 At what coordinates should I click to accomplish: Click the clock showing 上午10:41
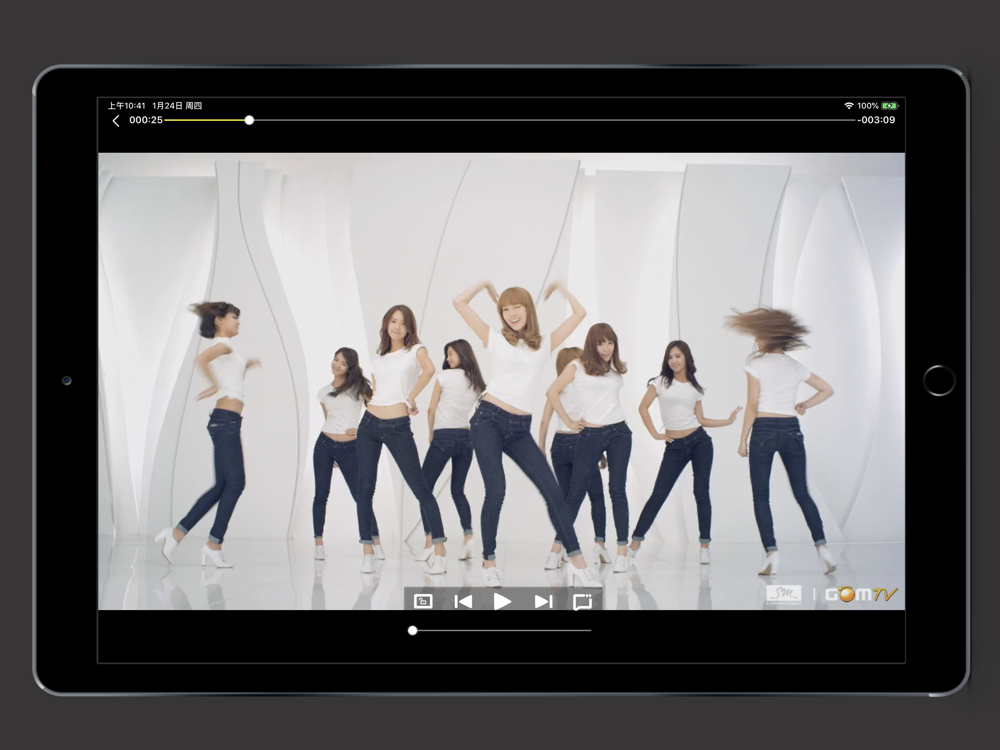tap(126, 105)
